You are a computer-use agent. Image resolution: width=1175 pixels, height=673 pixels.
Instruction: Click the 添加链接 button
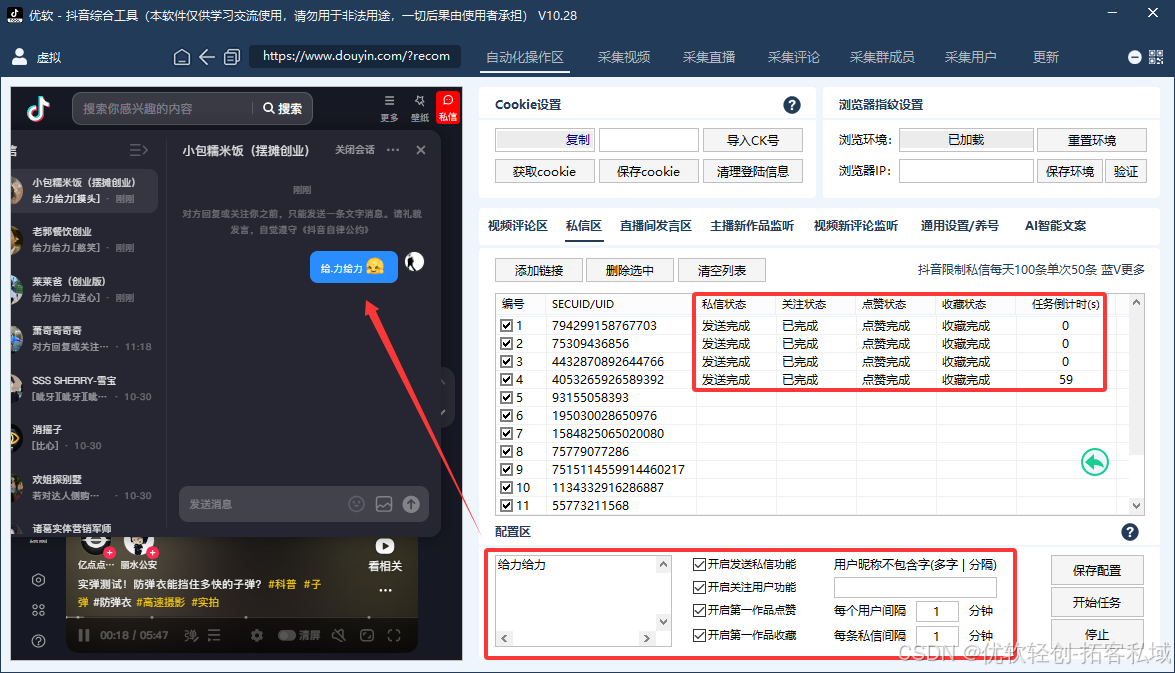(539, 271)
